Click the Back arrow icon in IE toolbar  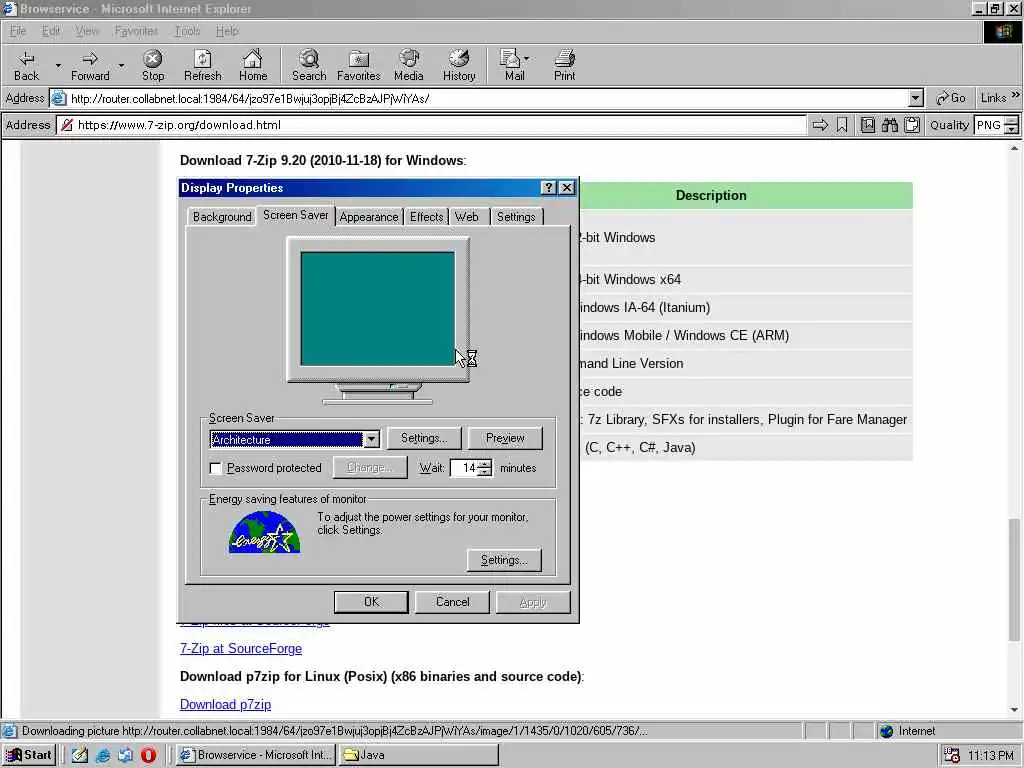pyautogui.click(x=26, y=59)
